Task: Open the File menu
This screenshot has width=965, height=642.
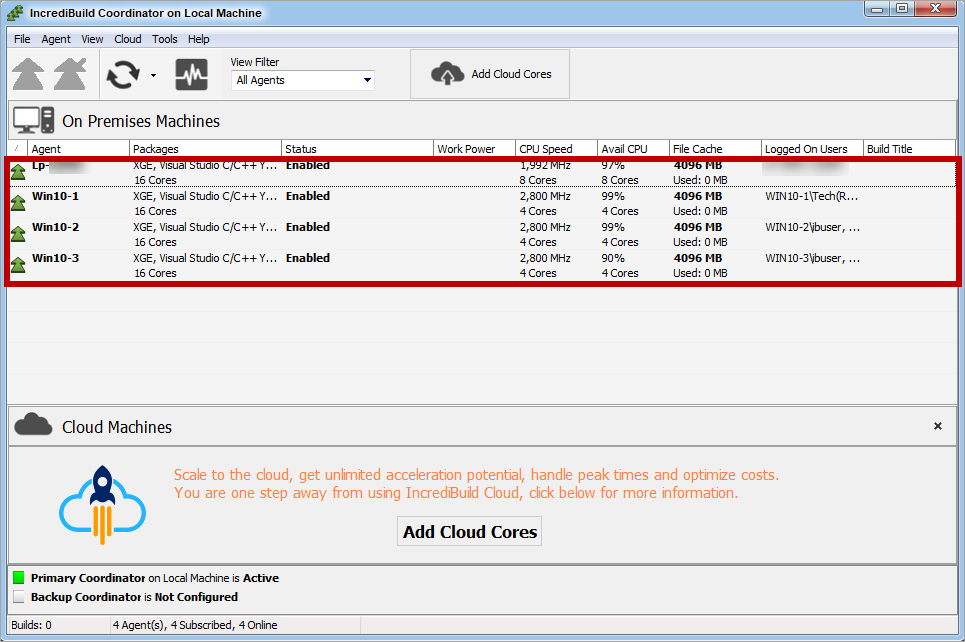Action: [x=22, y=39]
